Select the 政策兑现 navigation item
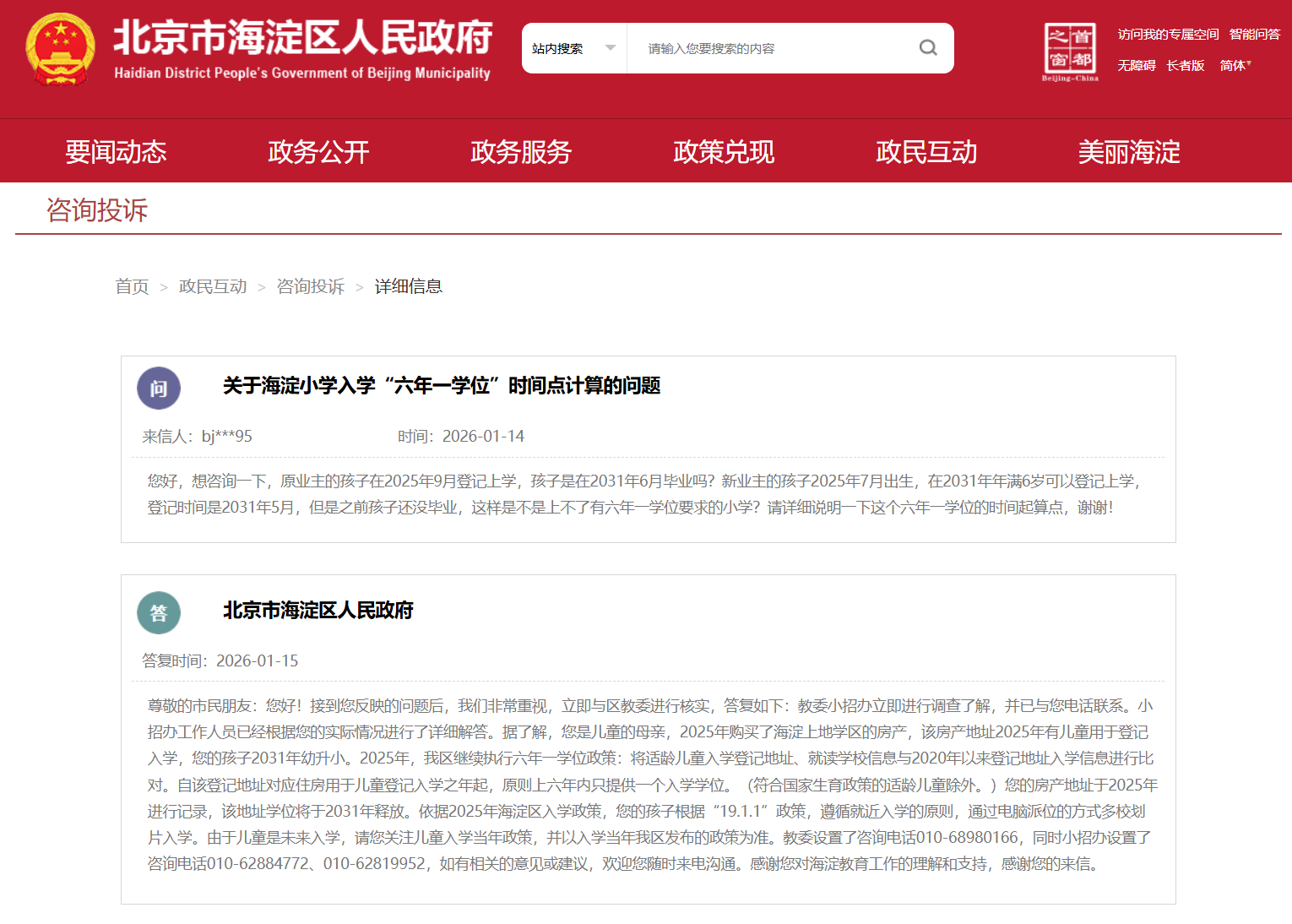This screenshot has height=924, width=1292. pyautogui.click(x=724, y=152)
